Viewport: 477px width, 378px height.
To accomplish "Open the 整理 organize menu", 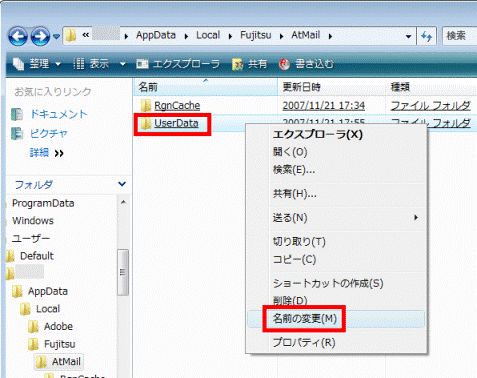I will pyautogui.click(x=37, y=64).
